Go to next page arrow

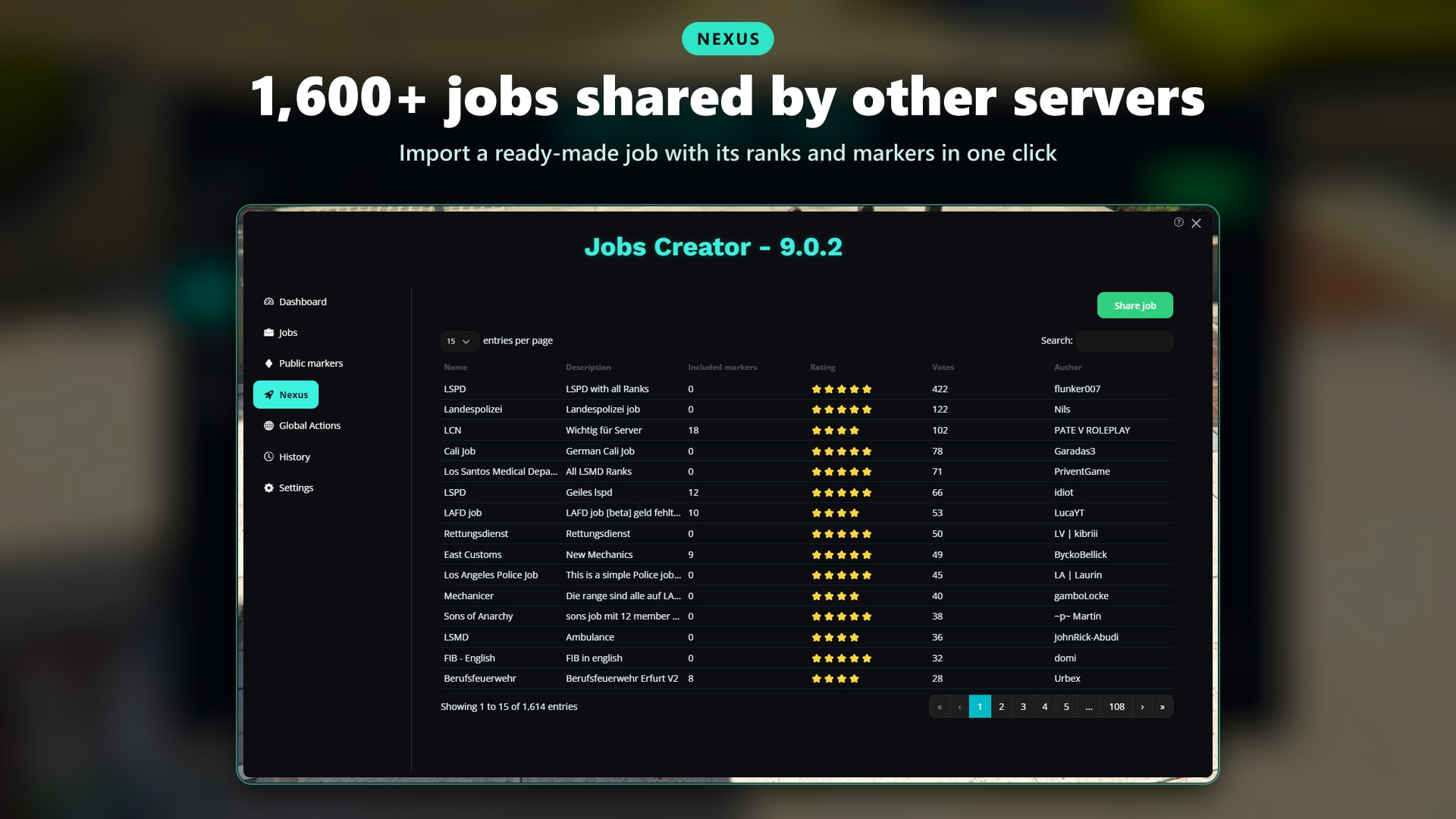1142,707
